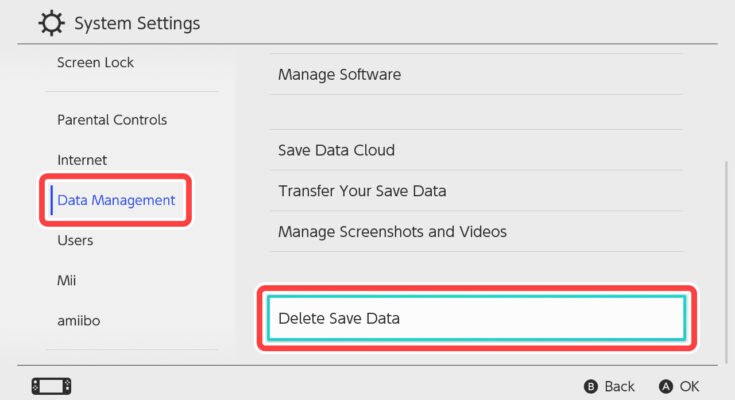Choose Mii from the sidebar
Image resolution: width=735 pixels, height=400 pixels.
pos(67,280)
